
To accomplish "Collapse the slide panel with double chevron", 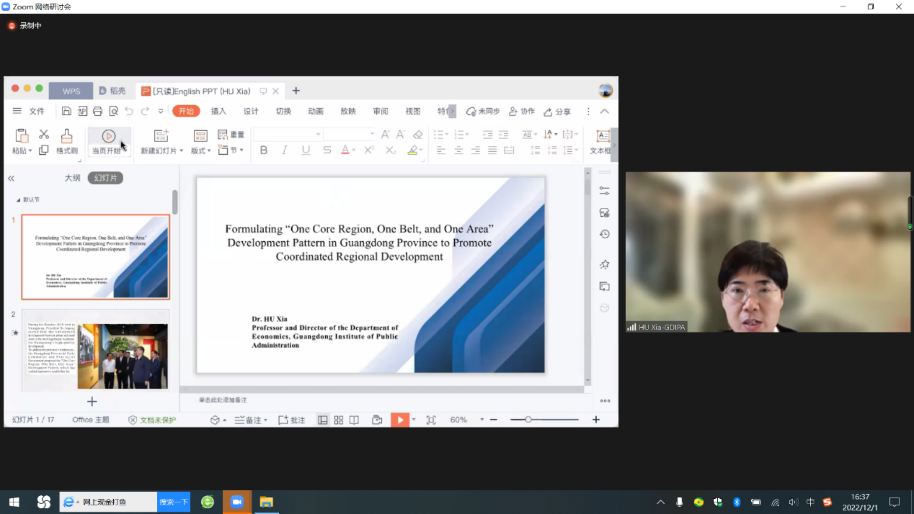I will tap(11, 178).
